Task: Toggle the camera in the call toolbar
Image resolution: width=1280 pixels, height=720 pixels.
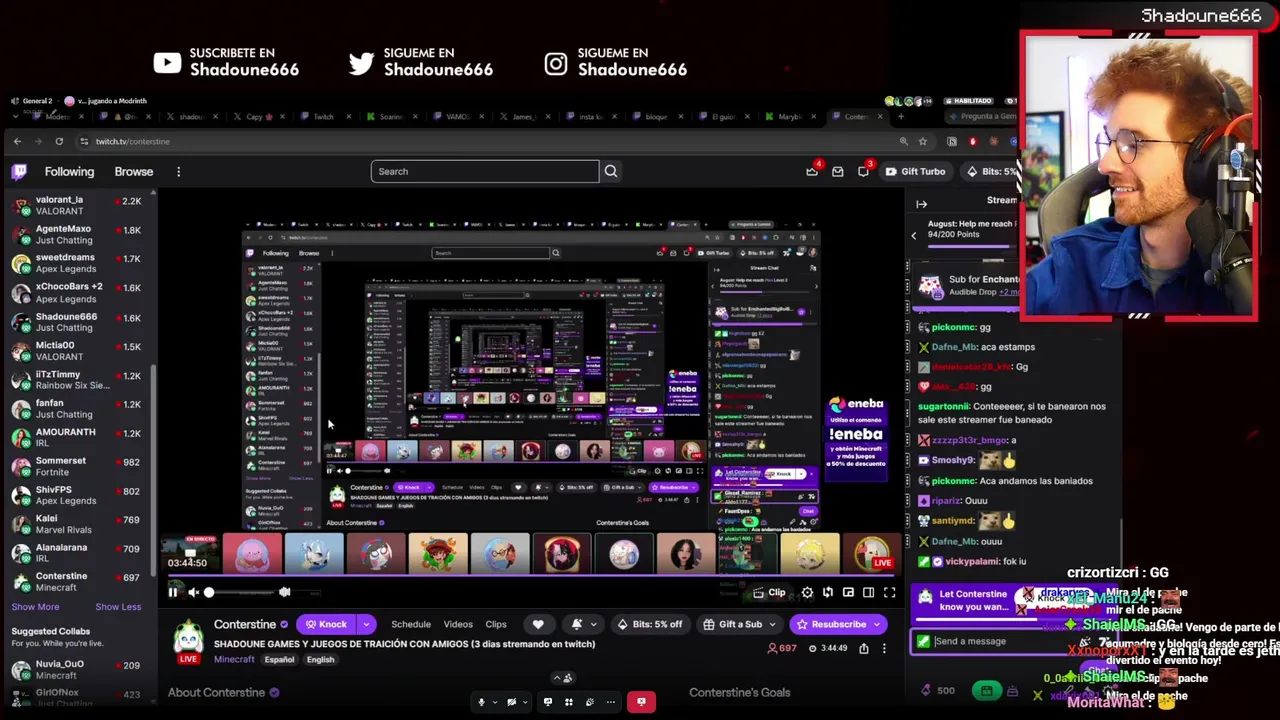Action: tap(512, 702)
